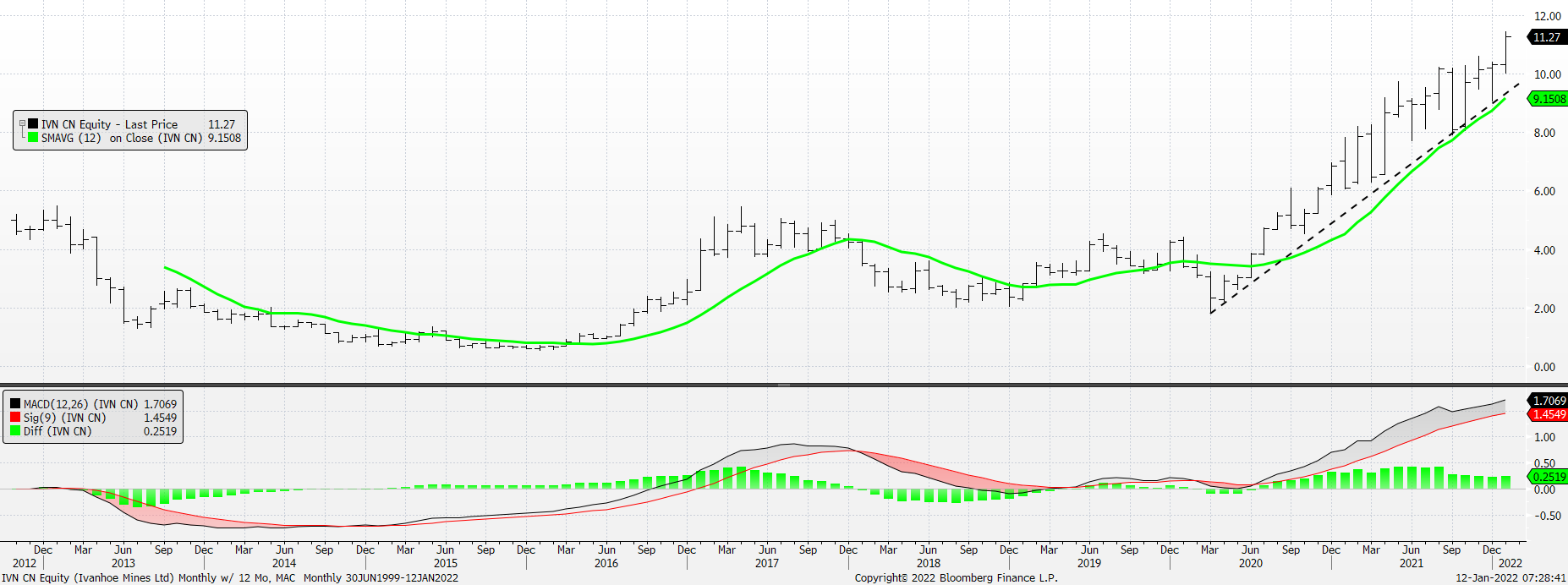Screen dimensions: 1568x585
Task: Click the 2016 year label on time axis
Action: pyautogui.click(x=606, y=563)
